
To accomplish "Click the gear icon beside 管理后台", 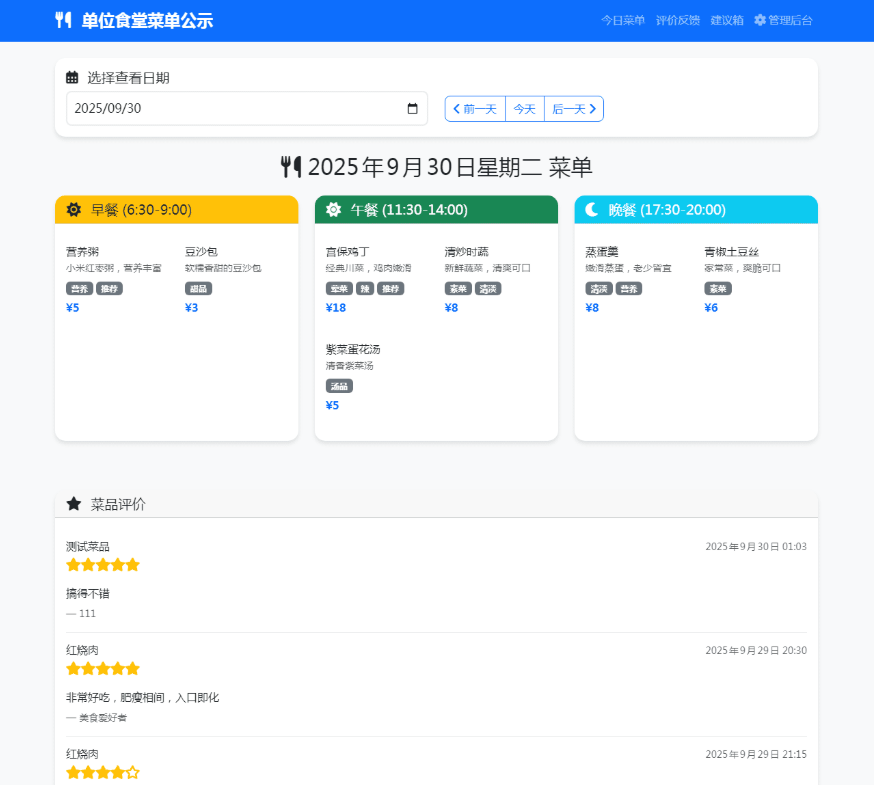I will click(x=760, y=20).
